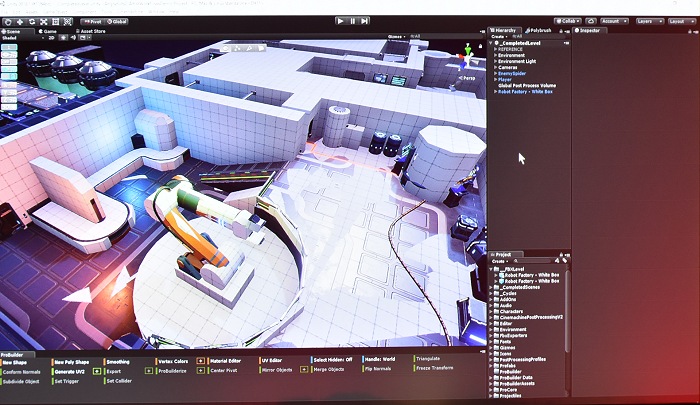Click the Triangulate action

click(x=428, y=359)
